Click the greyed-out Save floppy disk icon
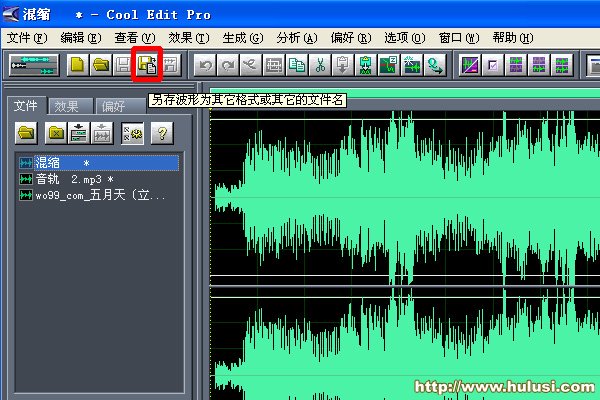The image size is (600, 400). coord(124,65)
